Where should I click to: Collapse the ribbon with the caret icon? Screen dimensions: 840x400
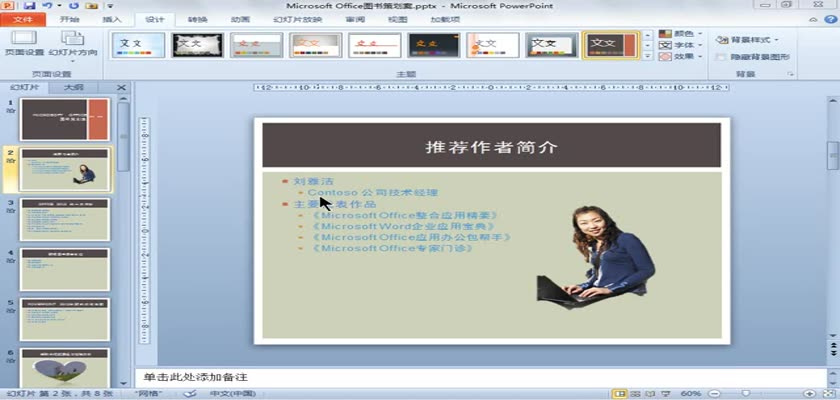tap(813, 20)
